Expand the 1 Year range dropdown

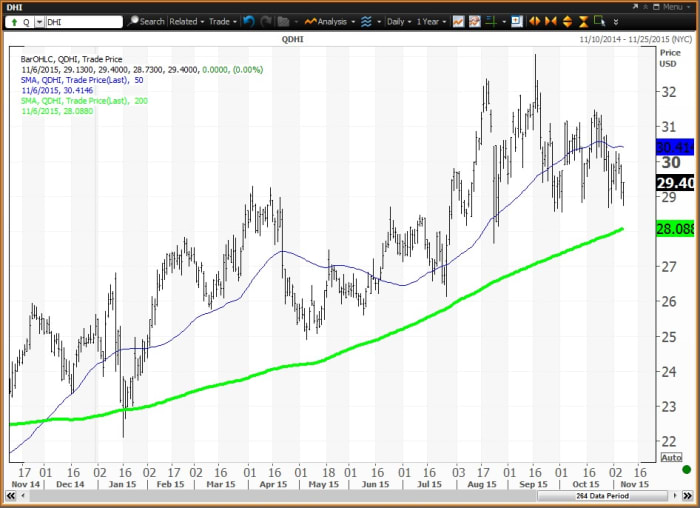[x=432, y=21]
